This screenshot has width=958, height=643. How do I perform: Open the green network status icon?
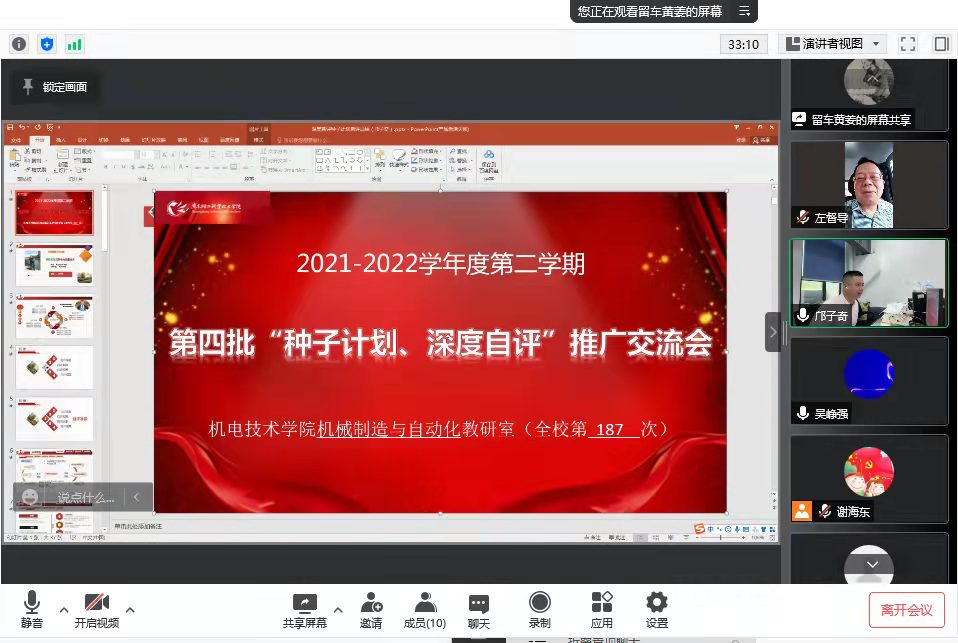point(75,44)
